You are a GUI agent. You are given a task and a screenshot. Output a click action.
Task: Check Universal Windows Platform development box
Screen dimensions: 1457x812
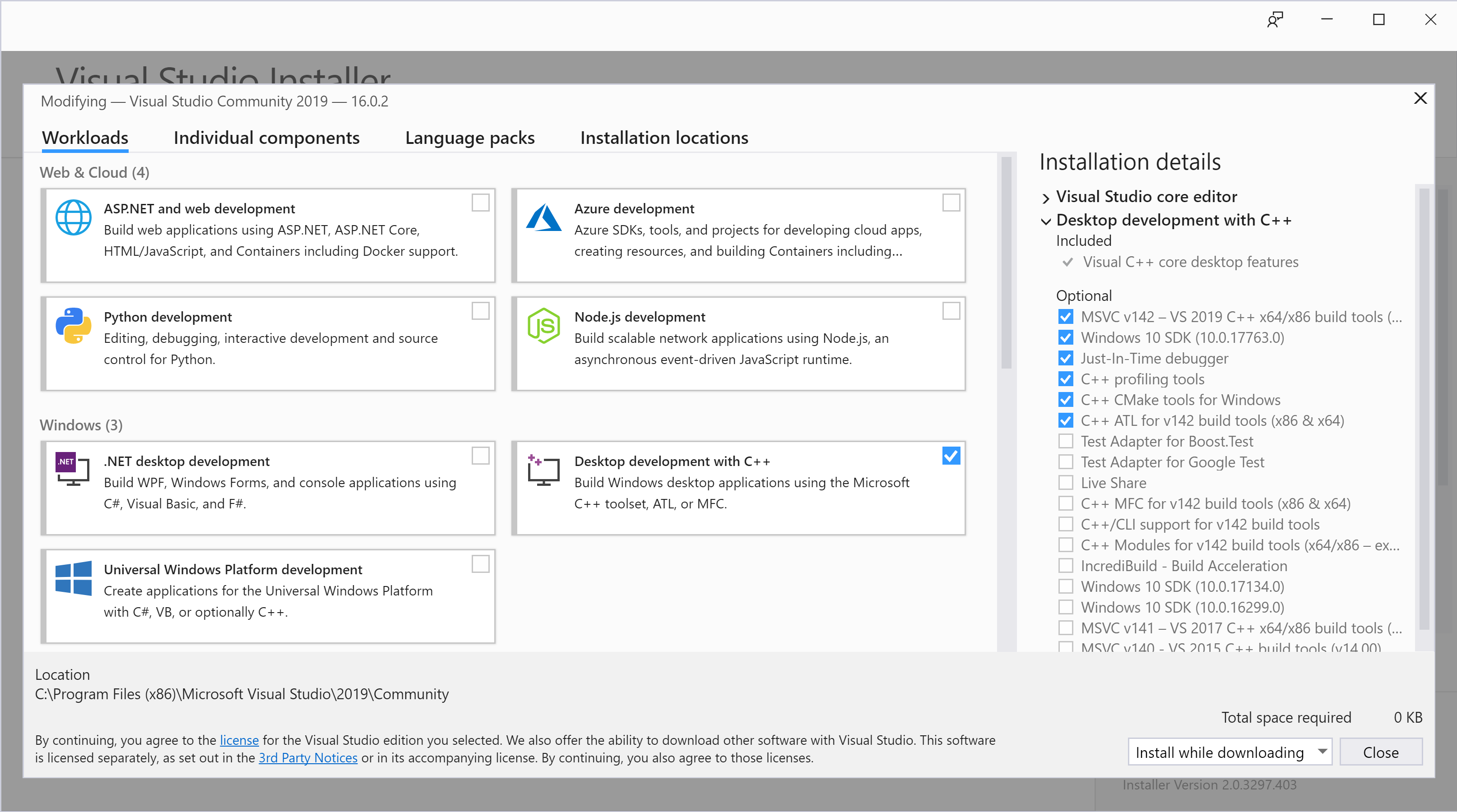click(x=480, y=564)
